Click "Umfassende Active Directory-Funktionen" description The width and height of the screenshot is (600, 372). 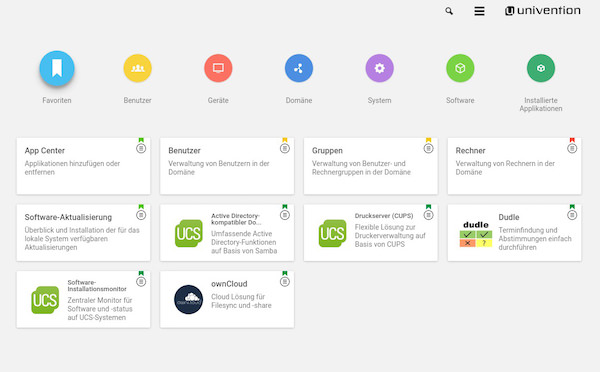coord(244,242)
